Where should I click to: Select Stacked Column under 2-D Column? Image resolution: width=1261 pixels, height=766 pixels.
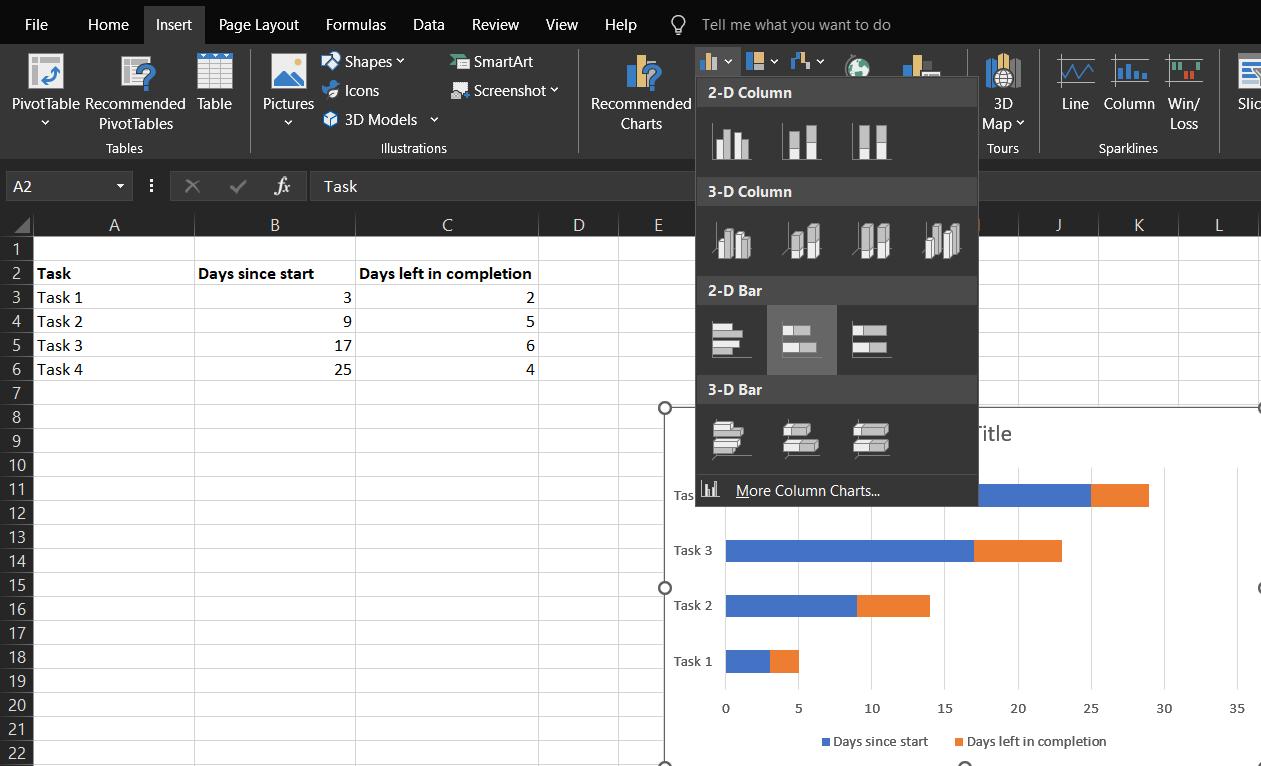coord(801,141)
